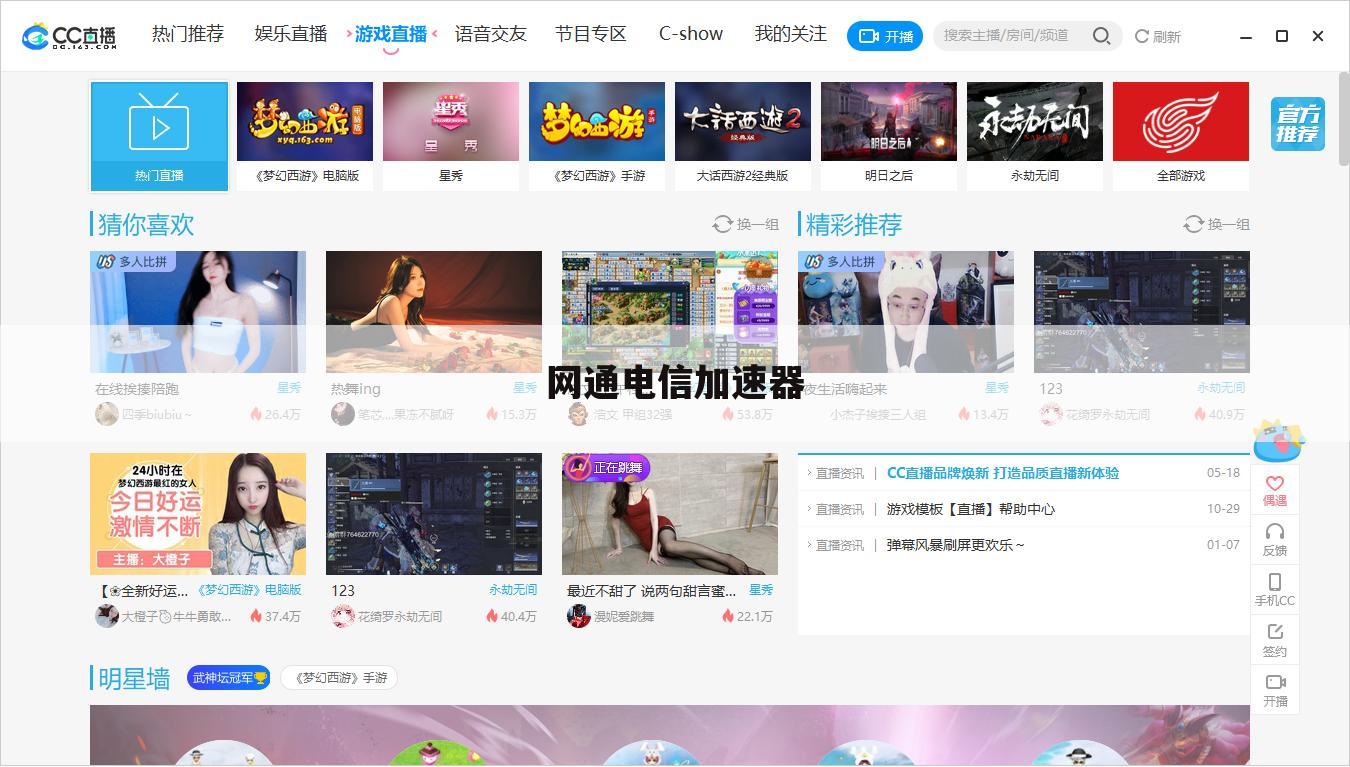Image resolution: width=1350 pixels, height=767 pixels.
Task: Open the 今日好运激情不断 stream thumbnail
Action: coord(198,514)
